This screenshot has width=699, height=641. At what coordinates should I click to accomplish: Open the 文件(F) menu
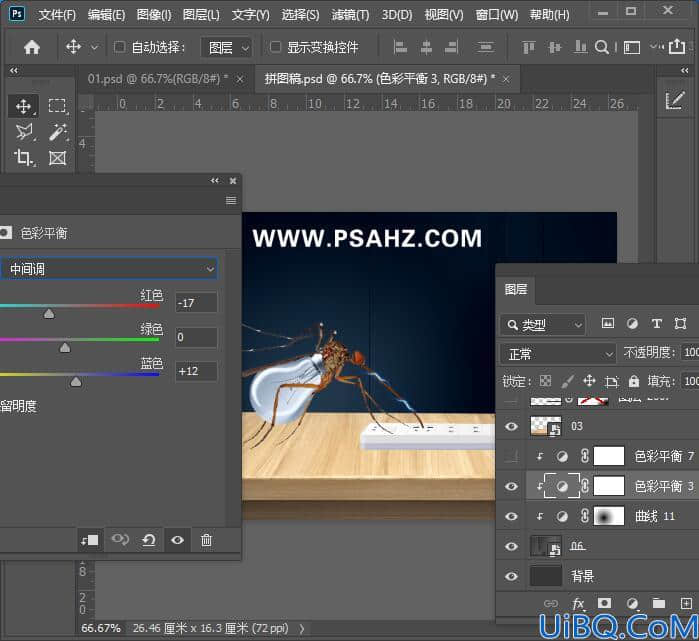(57, 15)
